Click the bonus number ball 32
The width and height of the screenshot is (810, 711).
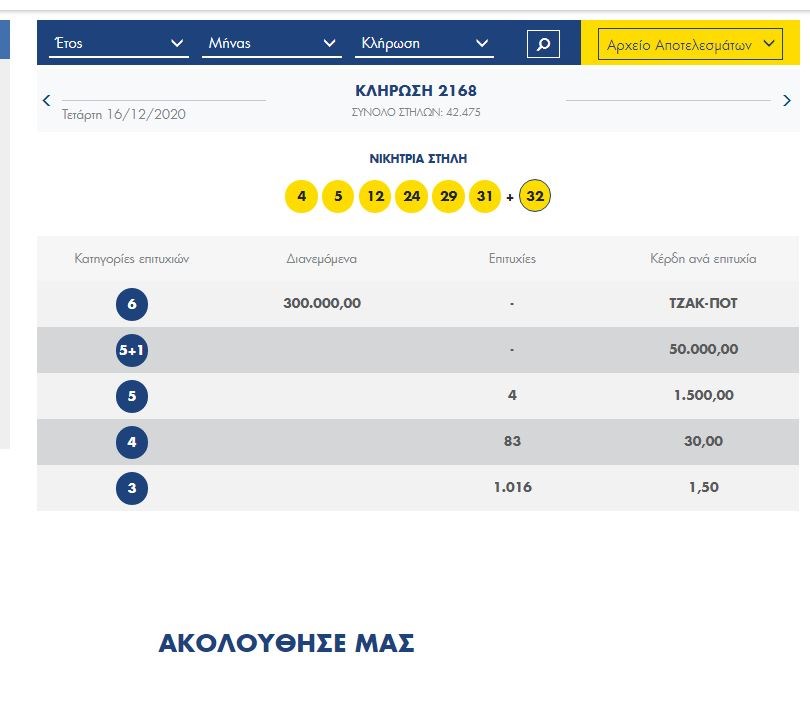click(535, 196)
